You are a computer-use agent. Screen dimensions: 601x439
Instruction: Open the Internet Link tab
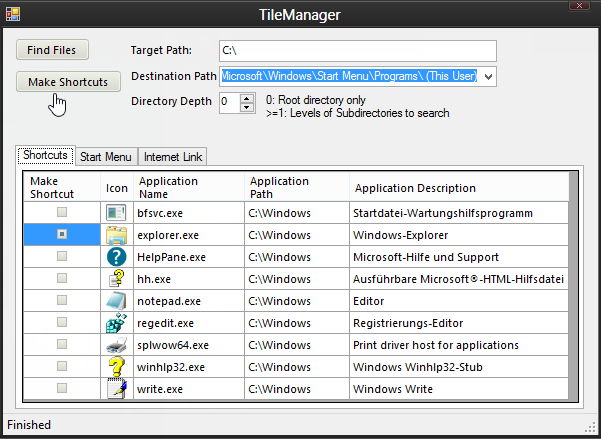click(172, 157)
